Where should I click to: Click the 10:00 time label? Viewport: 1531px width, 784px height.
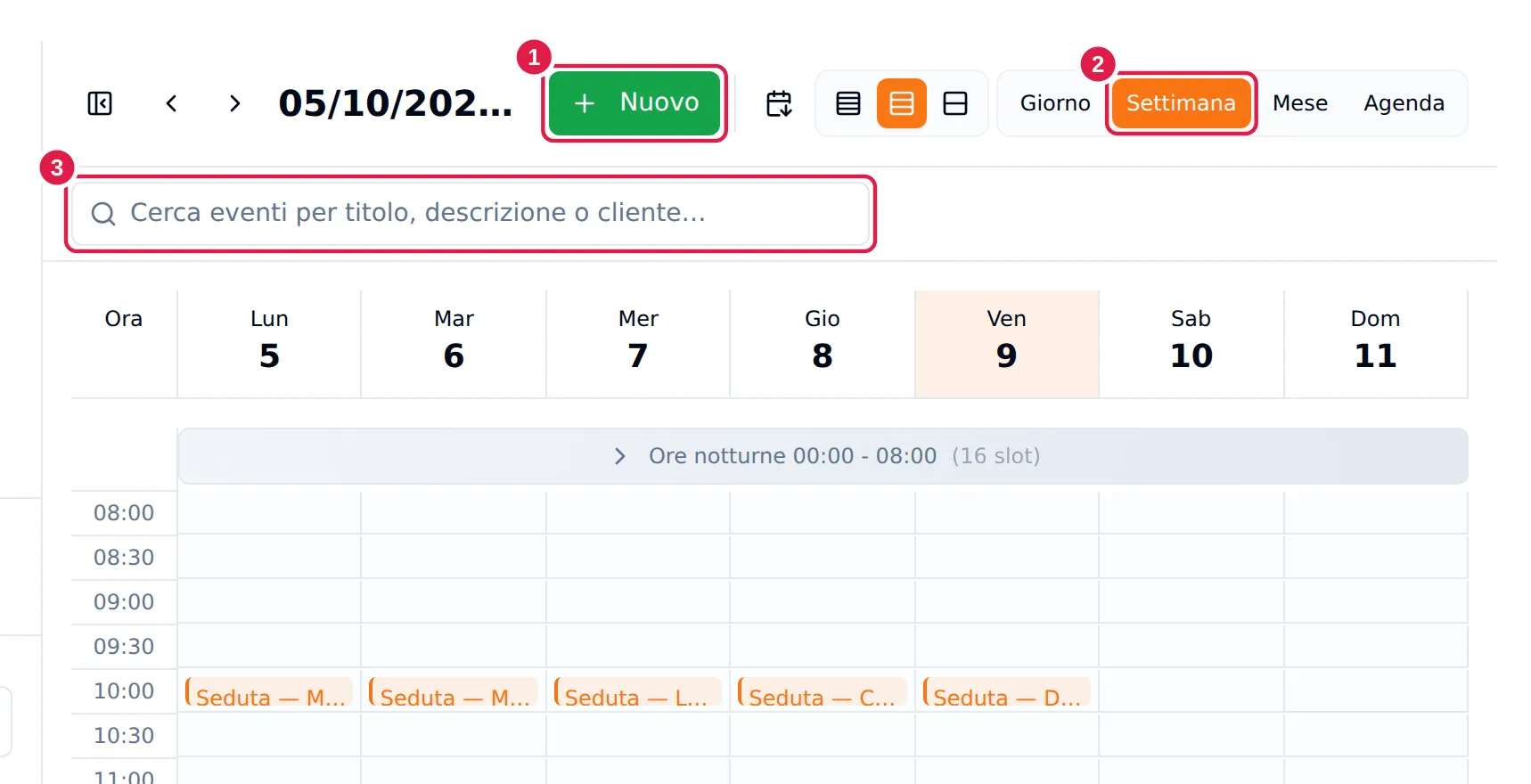click(x=124, y=691)
